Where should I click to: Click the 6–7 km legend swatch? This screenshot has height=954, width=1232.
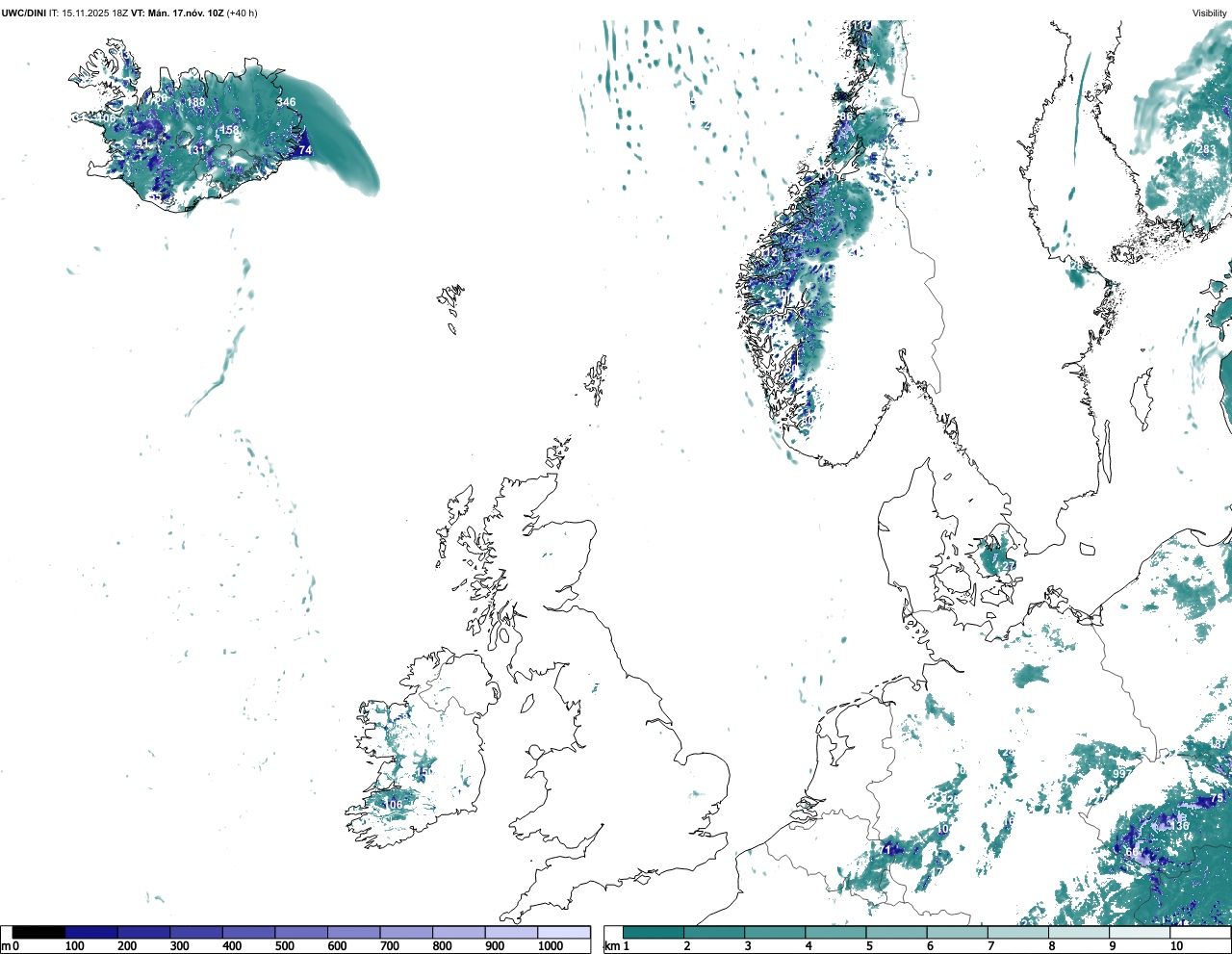click(x=957, y=932)
